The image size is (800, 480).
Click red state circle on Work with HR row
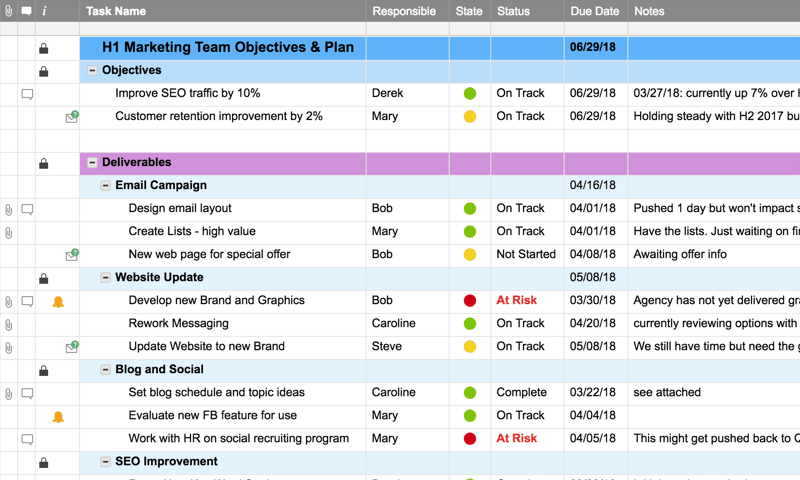[470, 439]
